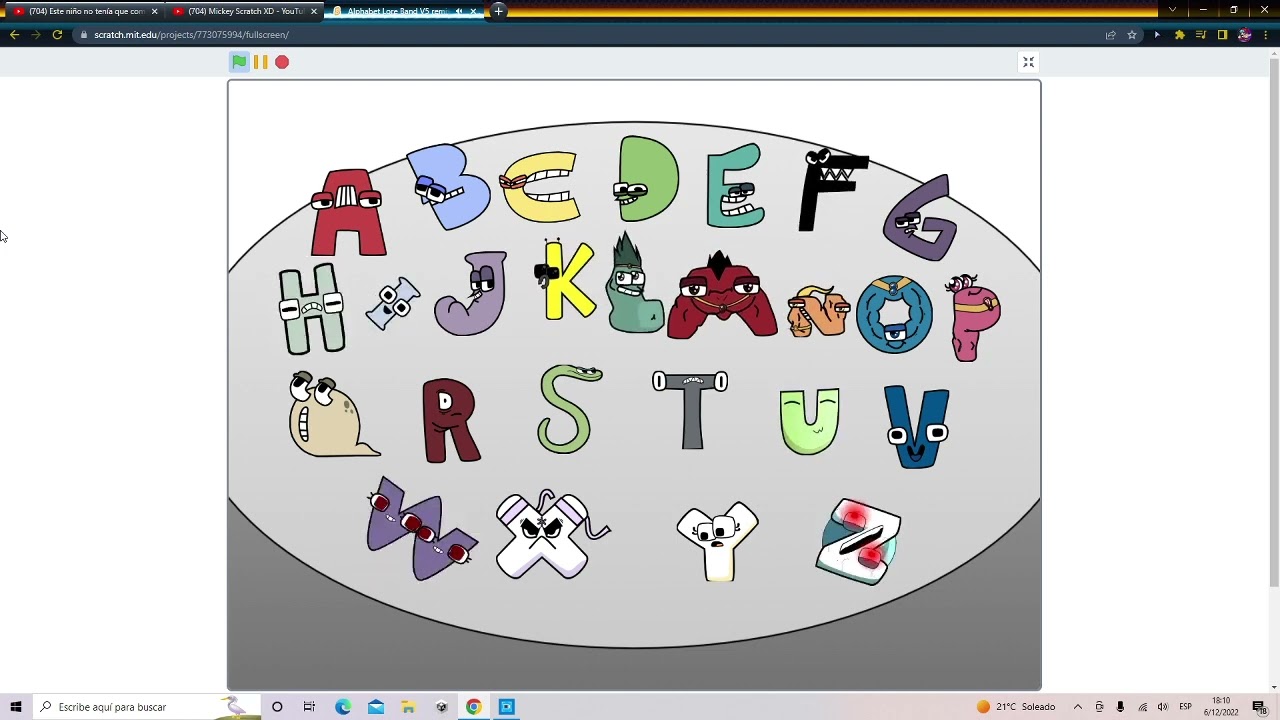Screen dimensions: 1280x720
Task: Open the blue arrow extension icon
Action: pyautogui.click(x=1157, y=35)
